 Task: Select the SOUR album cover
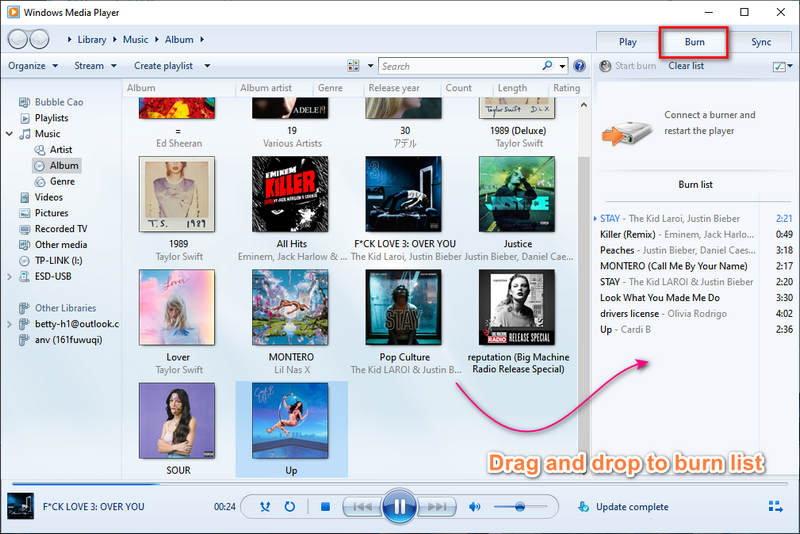coord(177,421)
